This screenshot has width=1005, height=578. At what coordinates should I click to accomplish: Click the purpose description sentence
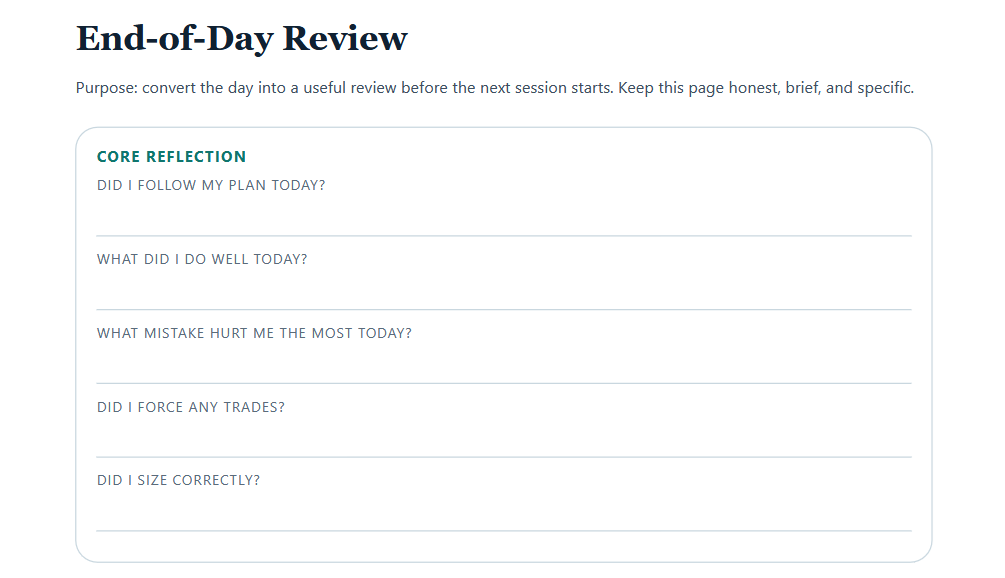tap(494, 87)
